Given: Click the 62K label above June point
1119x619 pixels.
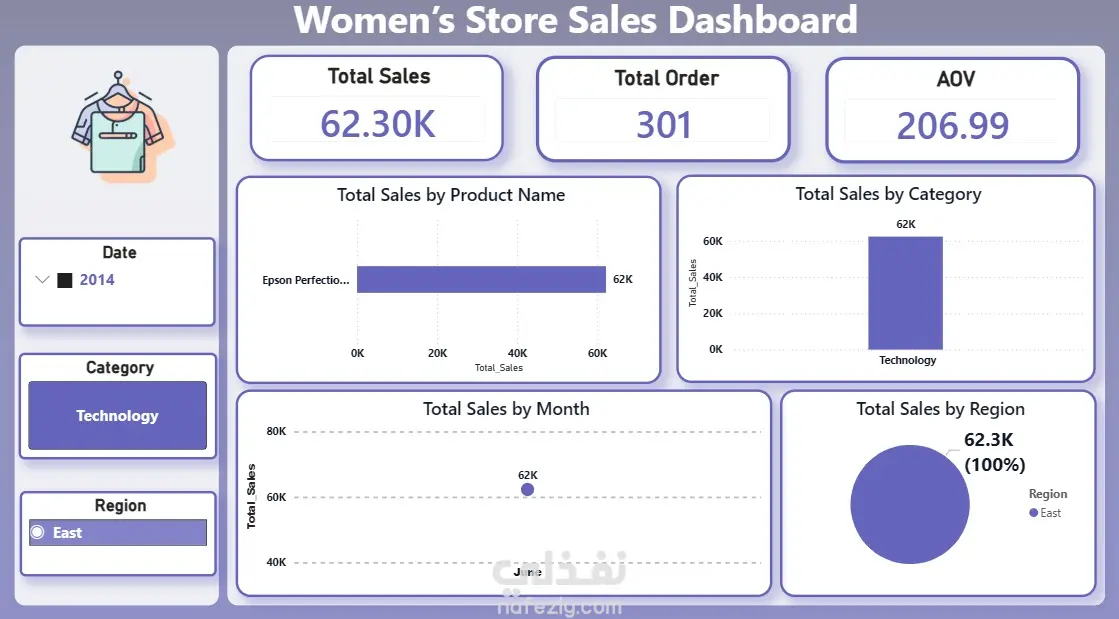Looking at the screenshot, I should click(x=527, y=475).
